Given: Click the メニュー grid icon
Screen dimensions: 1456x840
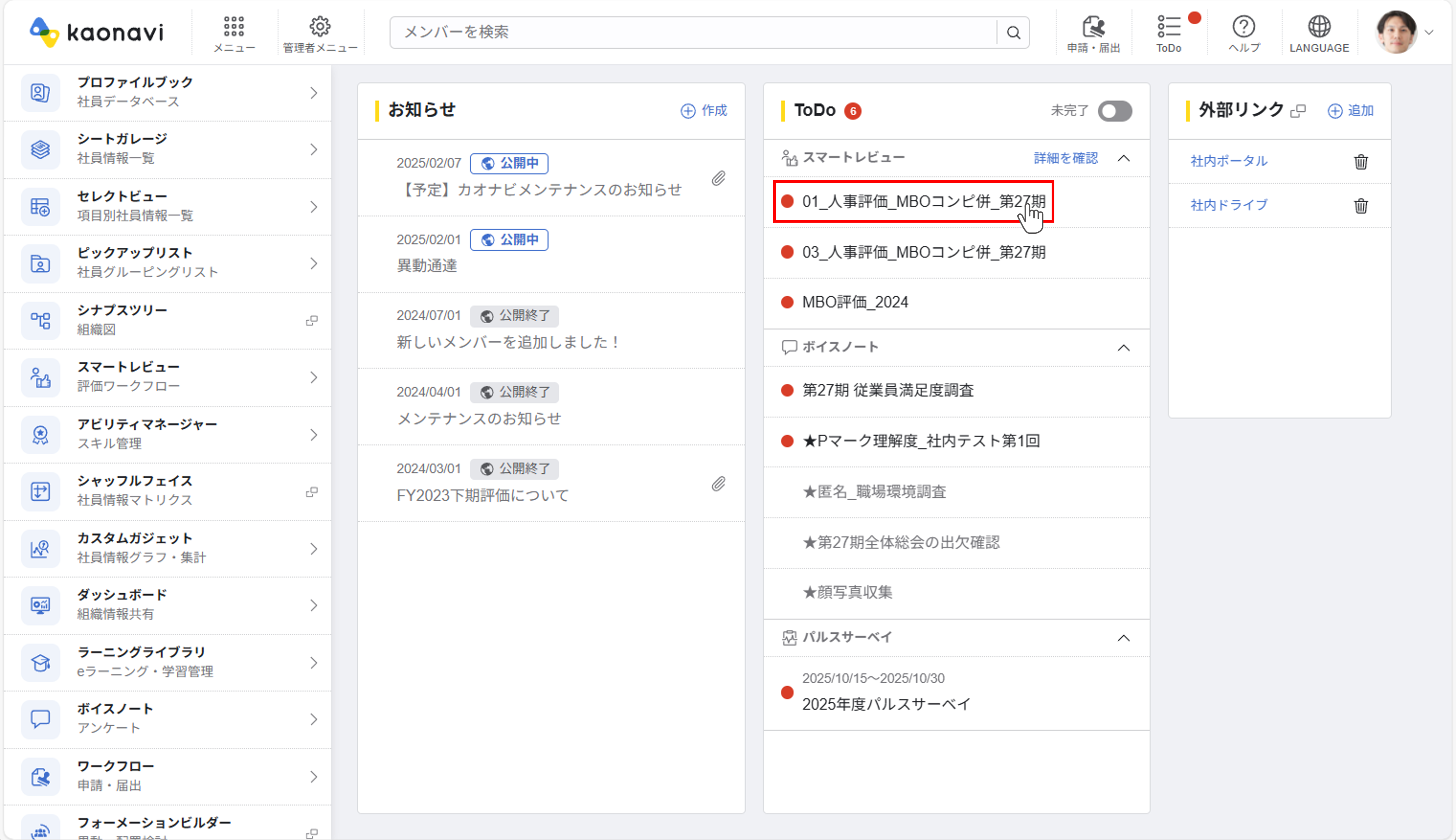Looking at the screenshot, I should (233, 27).
